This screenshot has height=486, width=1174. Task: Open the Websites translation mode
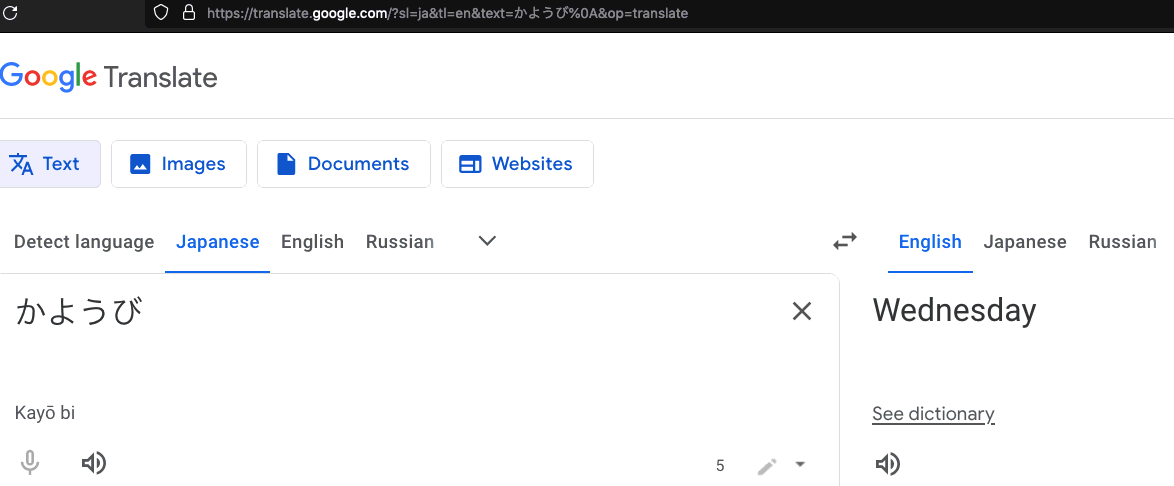pos(517,164)
